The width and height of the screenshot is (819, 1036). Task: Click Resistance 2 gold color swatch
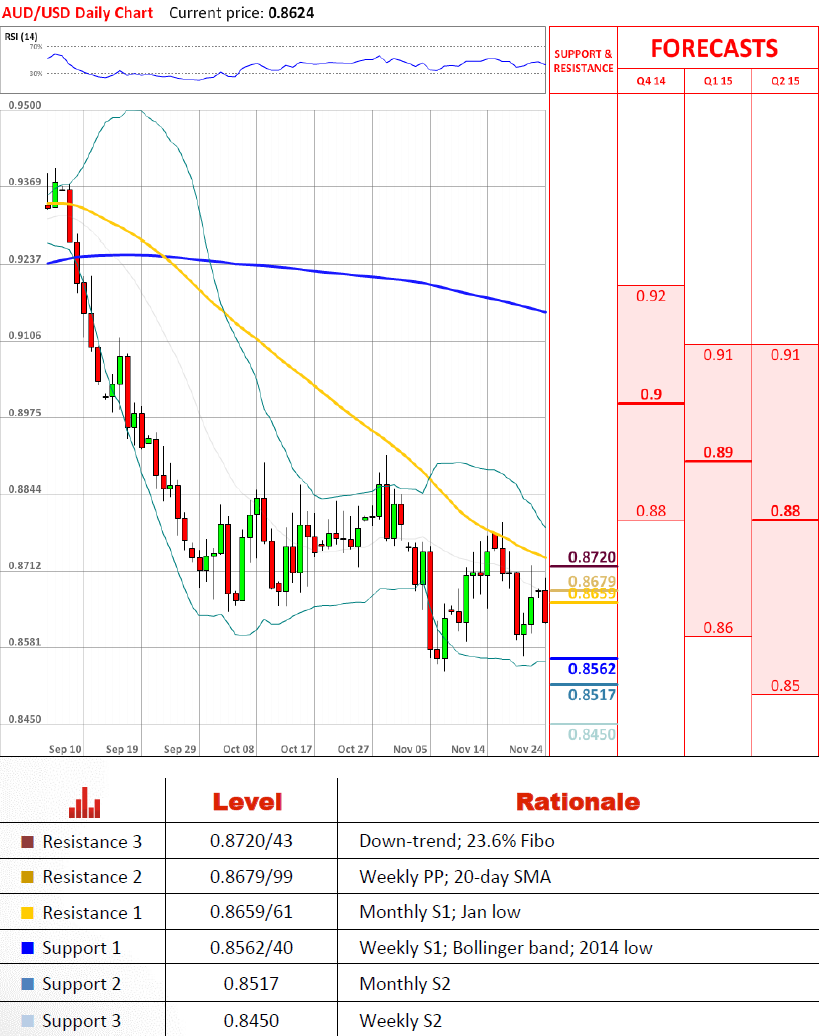pyautogui.click(x=27, y=877)
